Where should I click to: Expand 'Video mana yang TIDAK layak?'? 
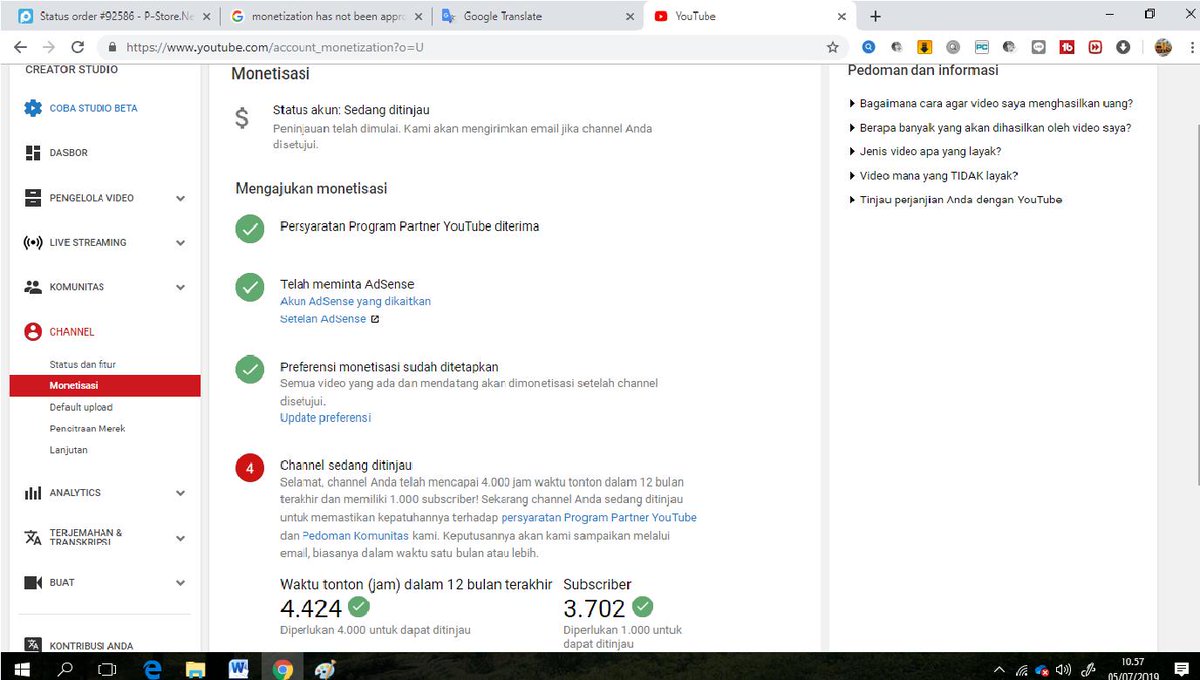click(933, 175)
